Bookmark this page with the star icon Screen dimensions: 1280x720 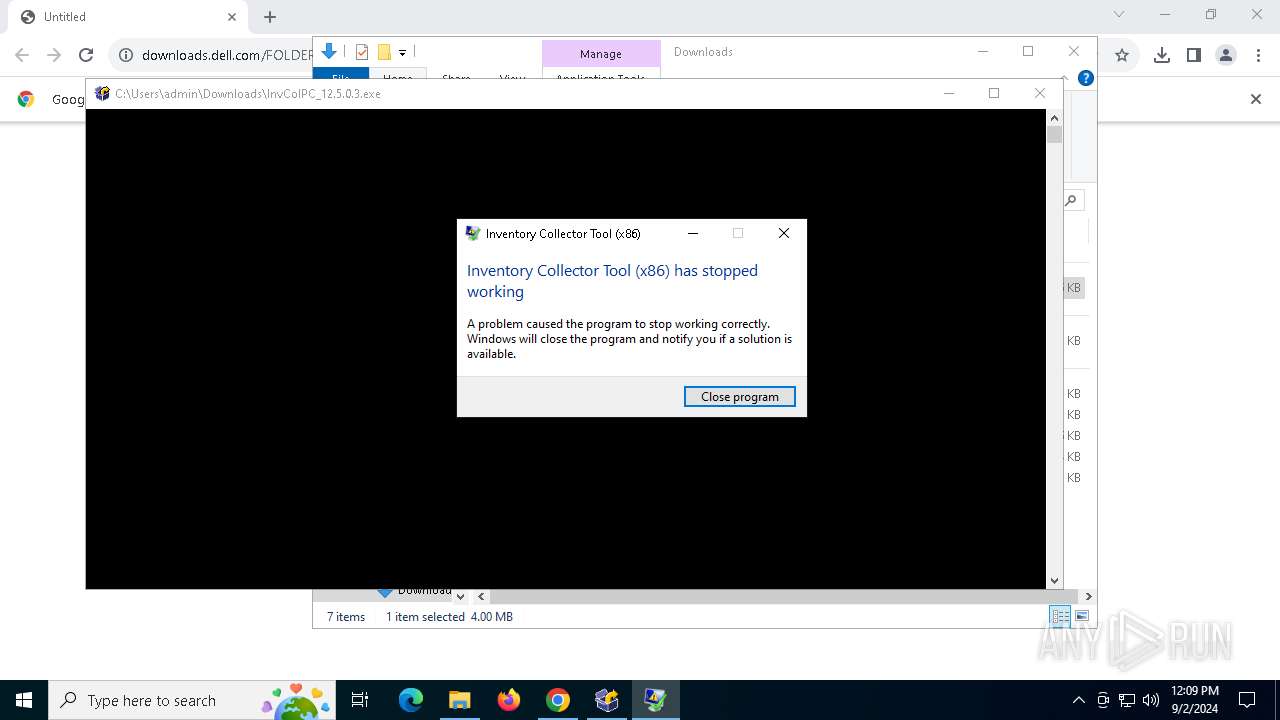point(1122,55)
